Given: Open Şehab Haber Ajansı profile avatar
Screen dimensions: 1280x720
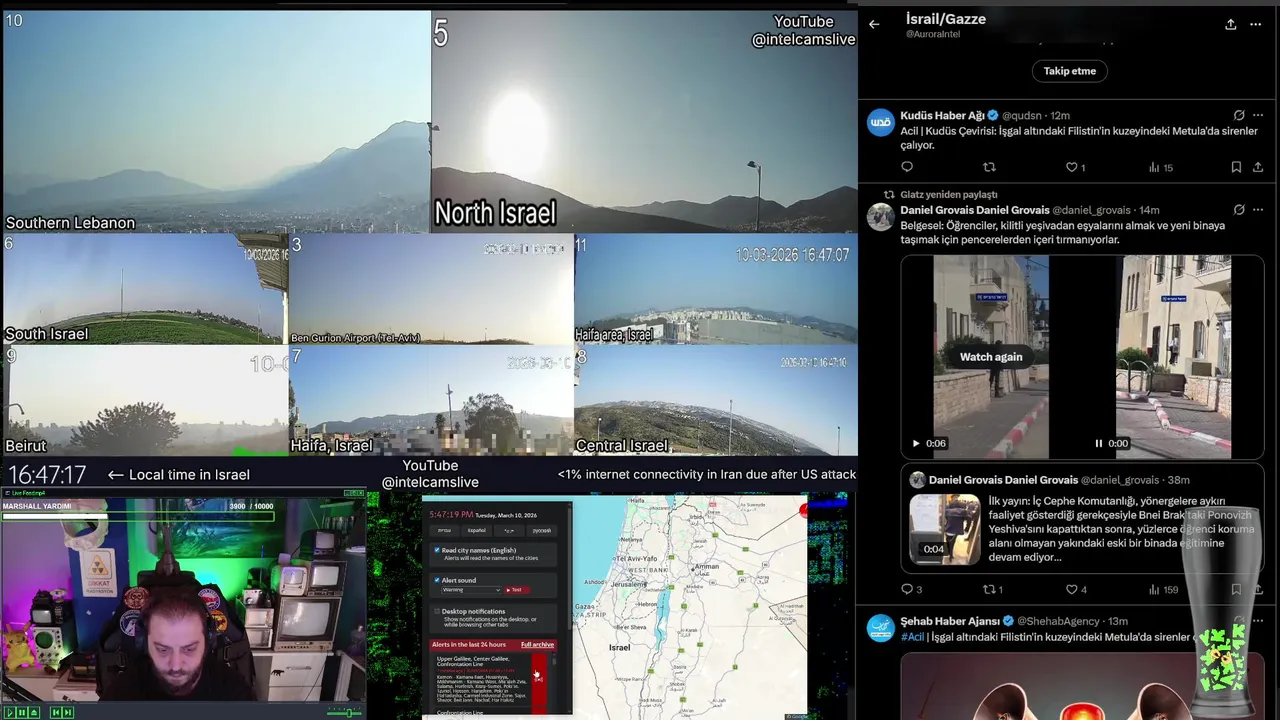Looking at the screenshot, I should click(880, 629).
